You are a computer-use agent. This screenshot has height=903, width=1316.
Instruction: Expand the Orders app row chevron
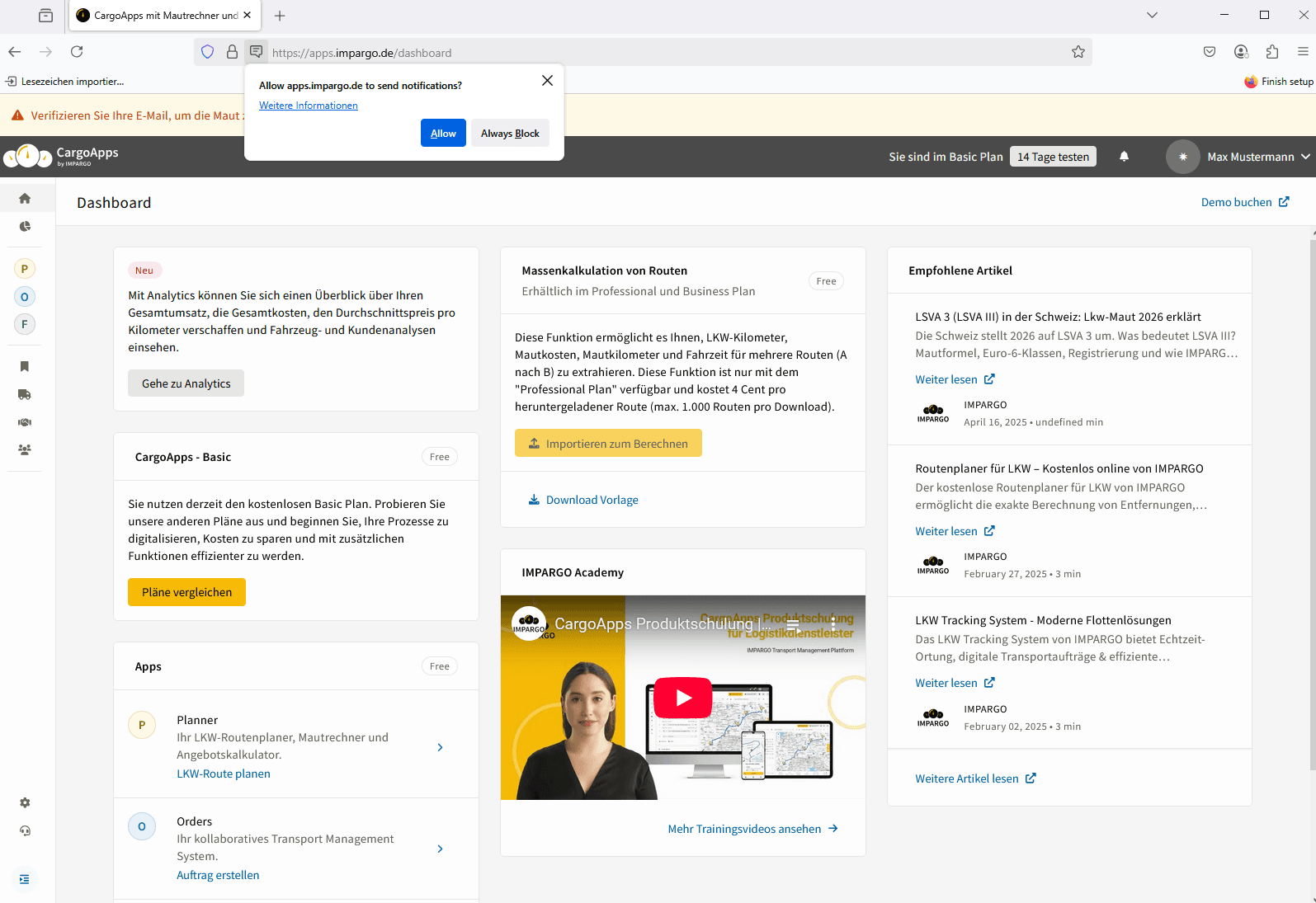click(x=440, y=849)
